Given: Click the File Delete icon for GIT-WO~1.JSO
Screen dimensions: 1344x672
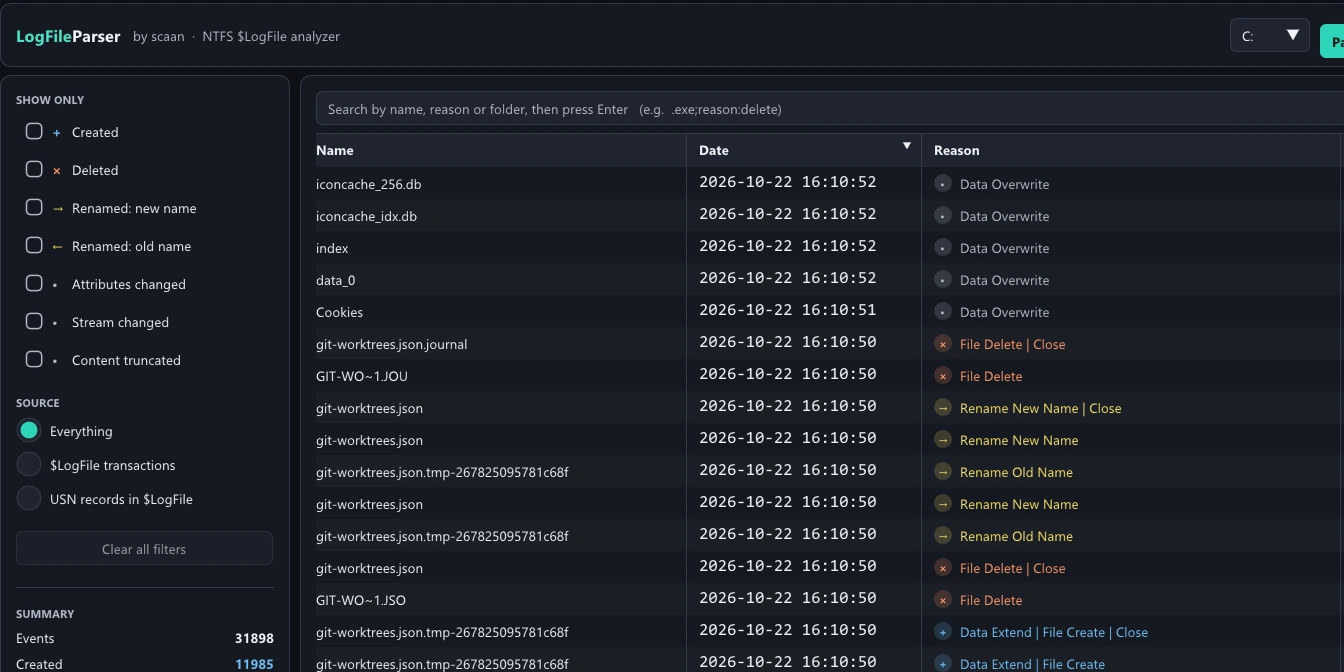Looking at the screenshot, I should tap(942, 600).
